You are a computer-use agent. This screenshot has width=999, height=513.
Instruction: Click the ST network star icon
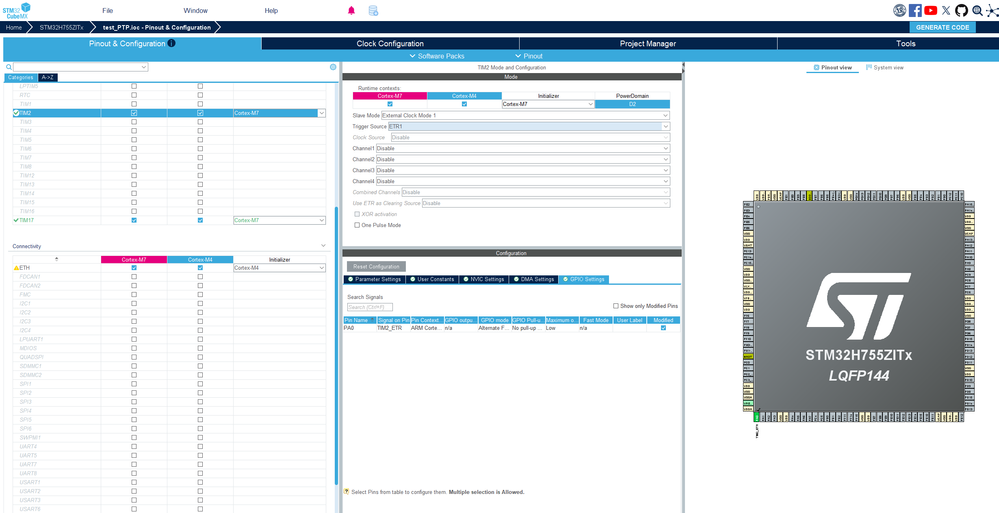click(x=992, y=10)
